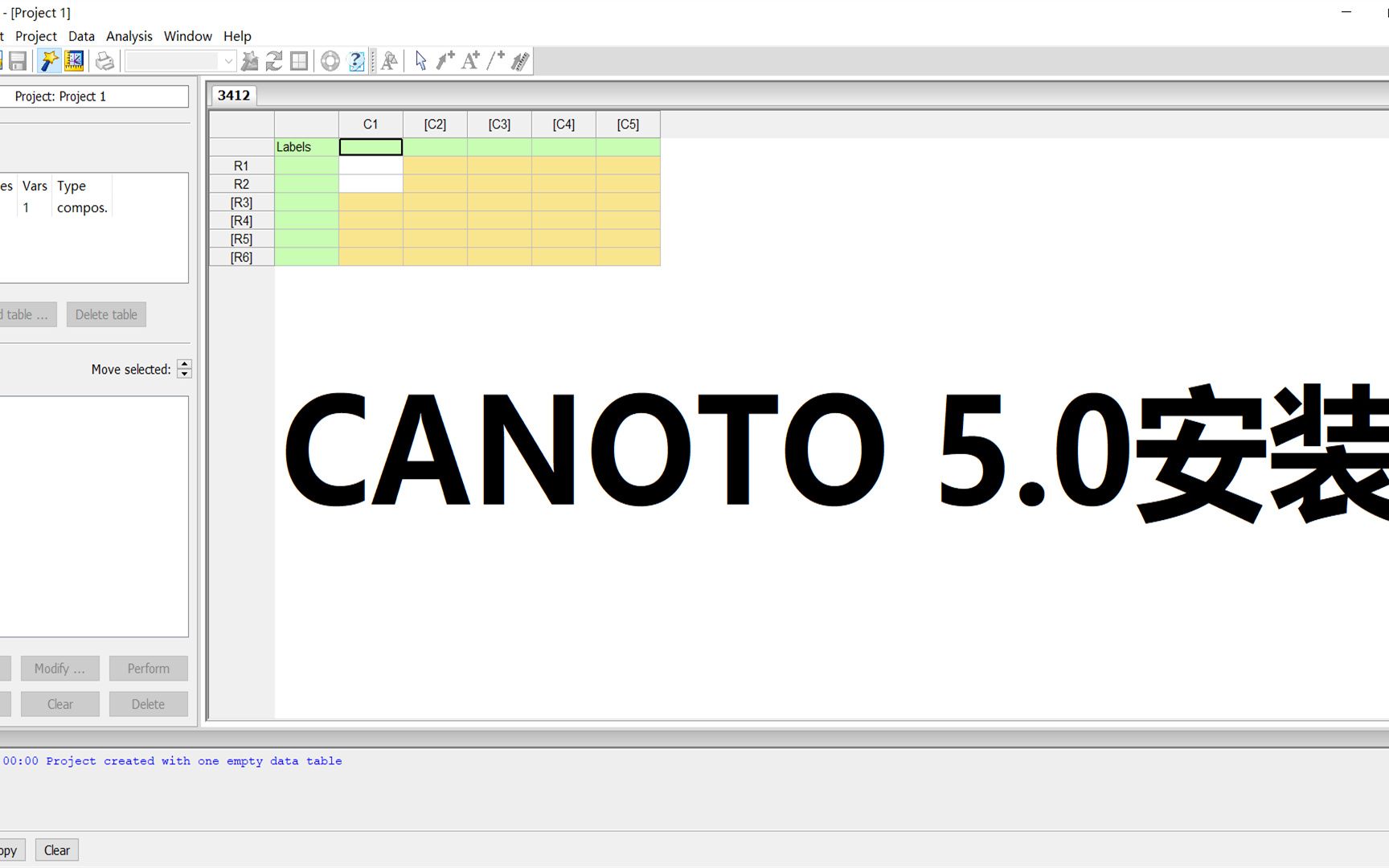Select the add label tool
Viewport: 1389px width, 868px height.
click(469, 60)
